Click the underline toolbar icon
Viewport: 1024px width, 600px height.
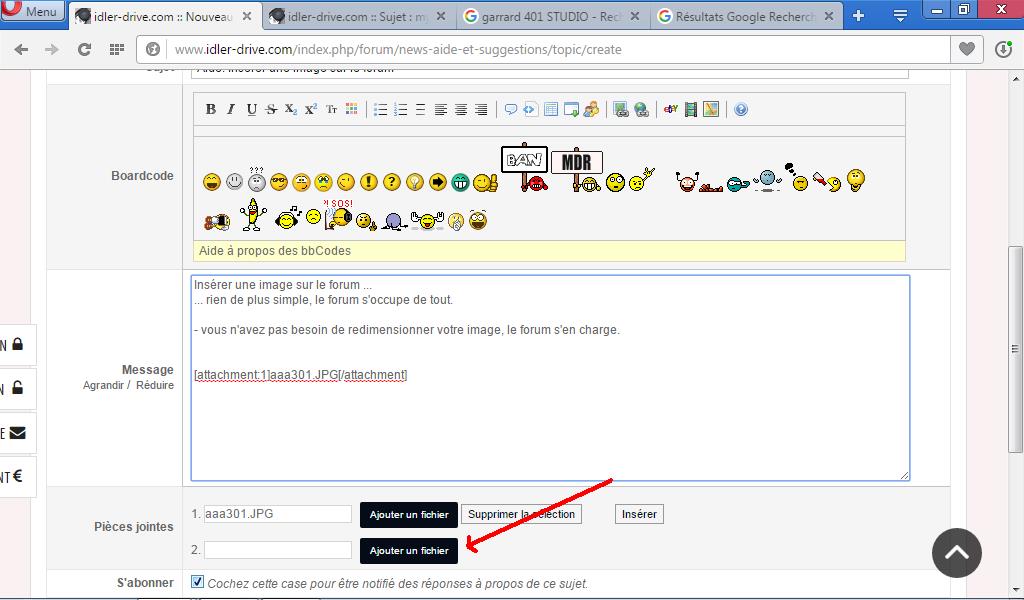(251, 110)
